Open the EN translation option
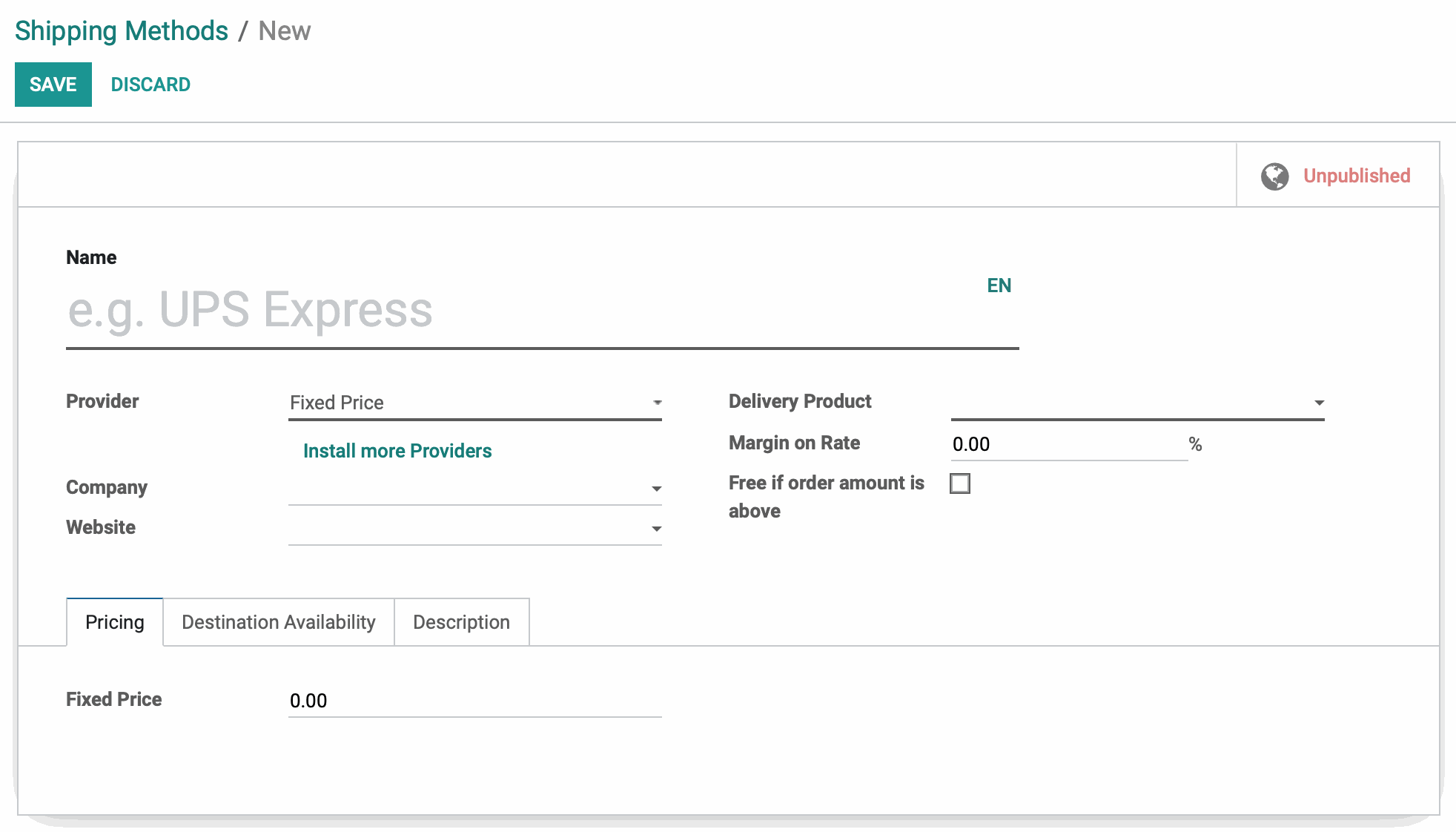This screenshot has width=1456, height=832. [999, 285]
